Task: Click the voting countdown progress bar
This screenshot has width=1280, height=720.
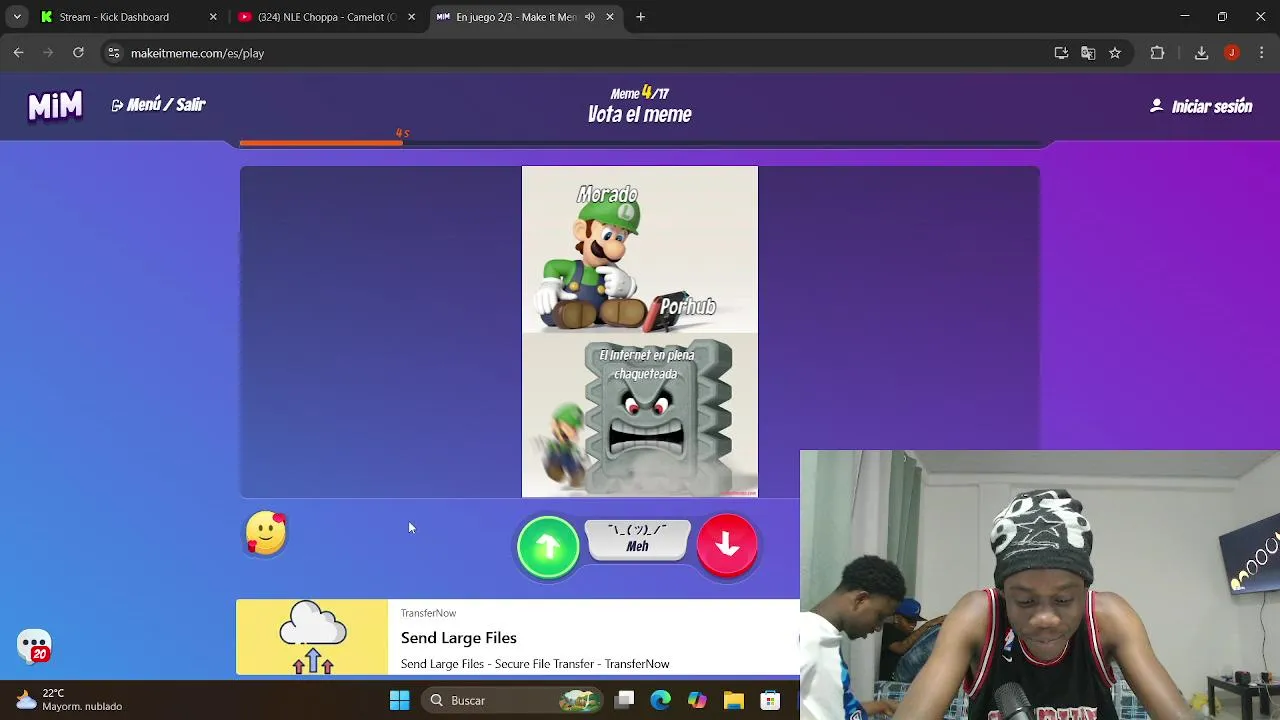Action: tap(640, 143)
